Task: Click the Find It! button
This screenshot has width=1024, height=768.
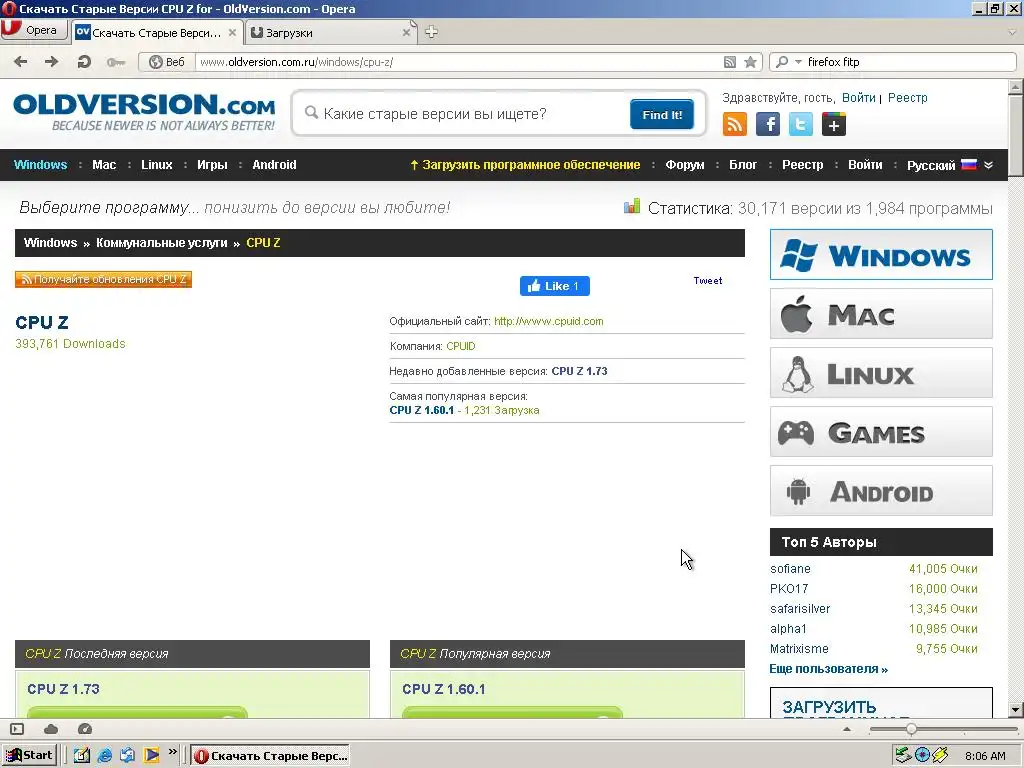Action: pyautogui.click(x=662, y=114)
